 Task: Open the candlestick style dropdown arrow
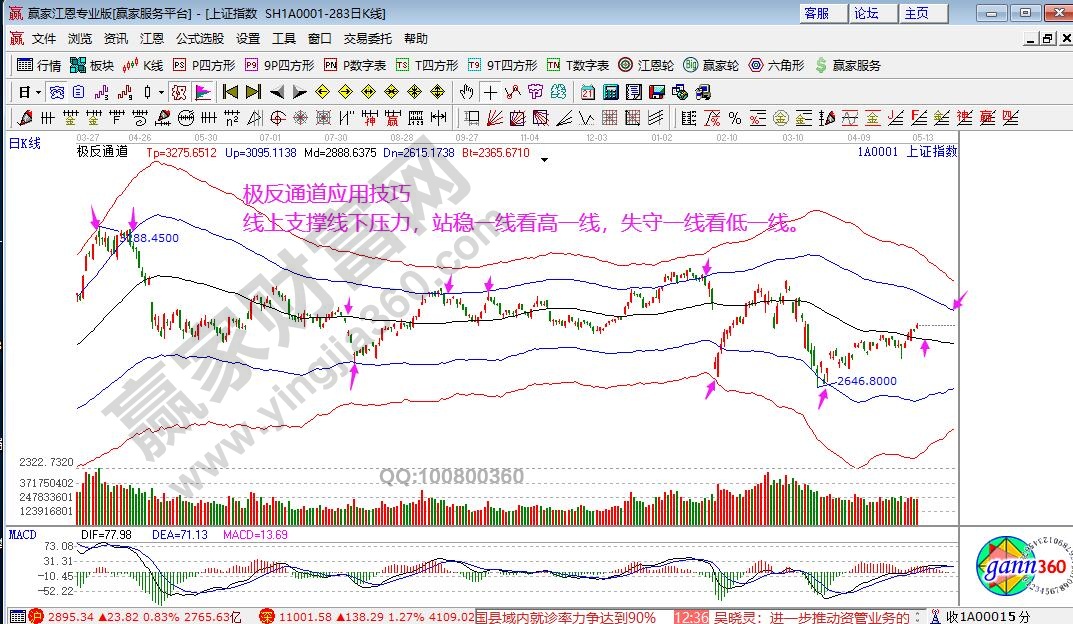pyautogui.click(x=161, y=92)
